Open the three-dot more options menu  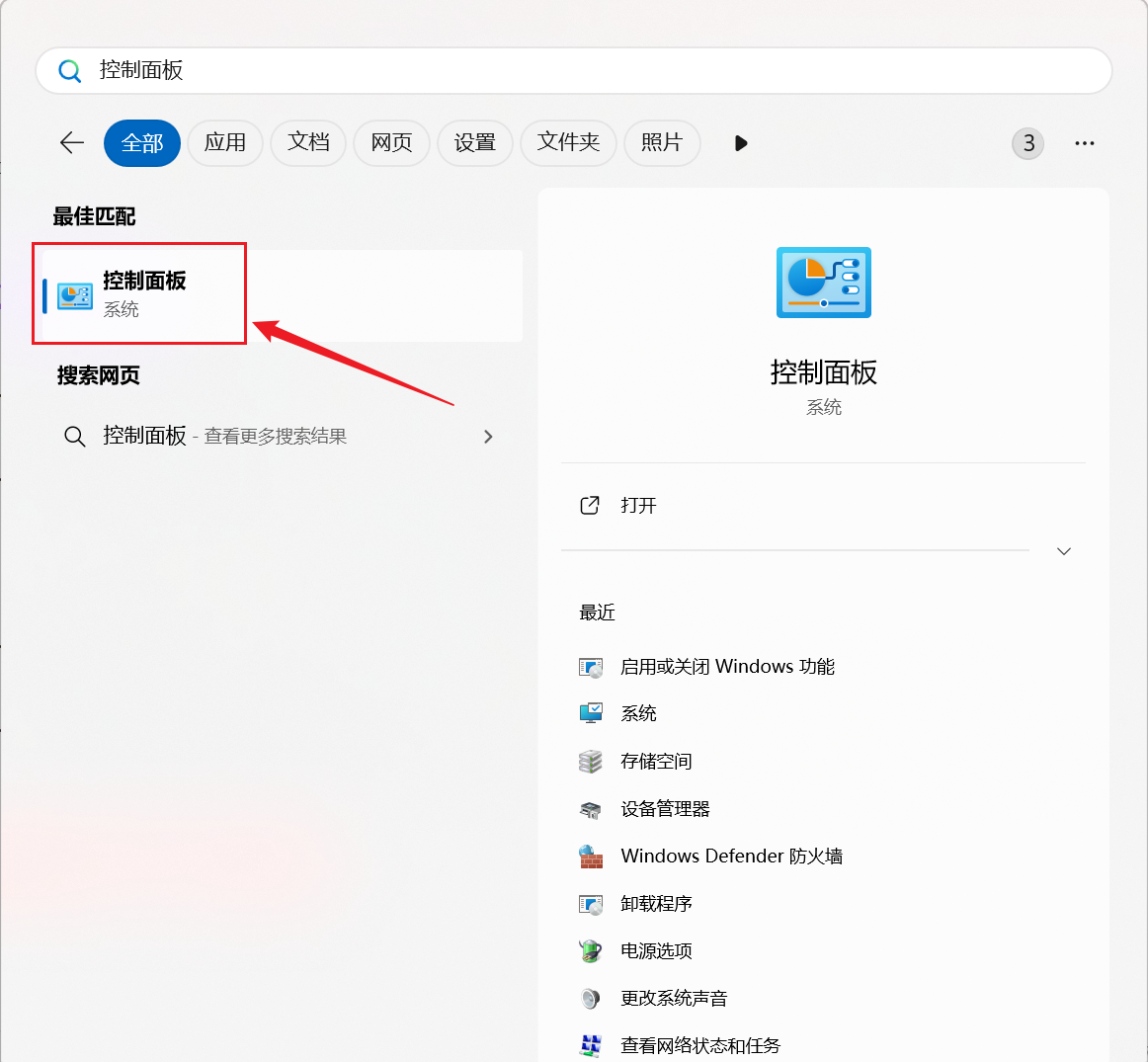pyautogui.click(x=1085, y=142)
